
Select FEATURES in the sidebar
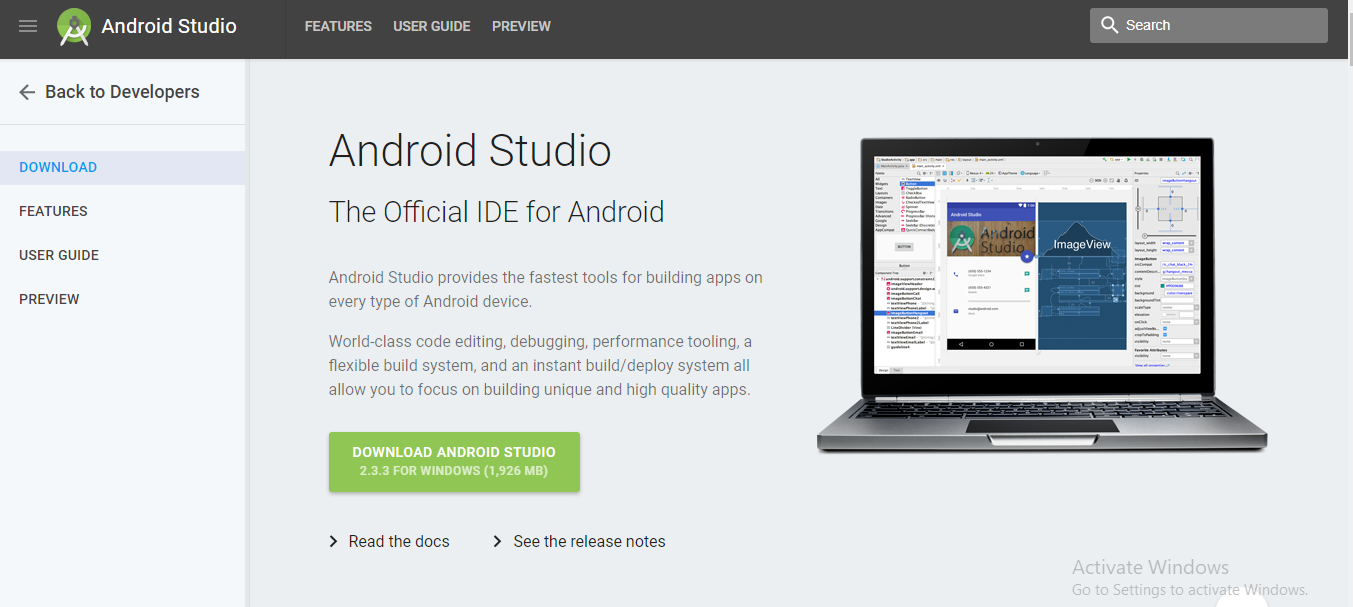point(53,211)
